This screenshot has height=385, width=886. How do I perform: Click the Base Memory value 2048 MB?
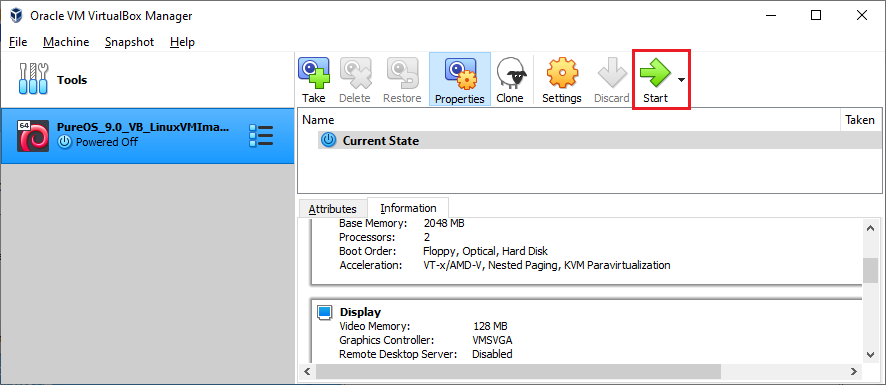pos(444,223)
